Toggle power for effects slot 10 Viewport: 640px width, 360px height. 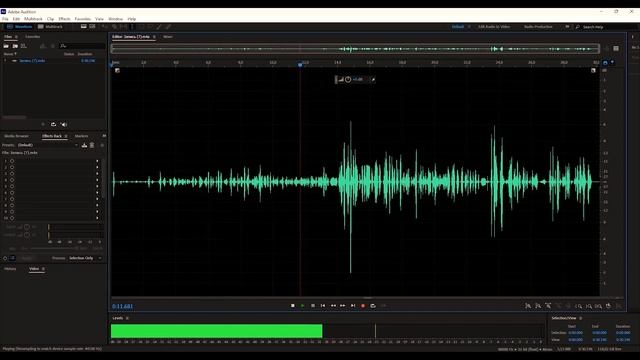point(12,218)
